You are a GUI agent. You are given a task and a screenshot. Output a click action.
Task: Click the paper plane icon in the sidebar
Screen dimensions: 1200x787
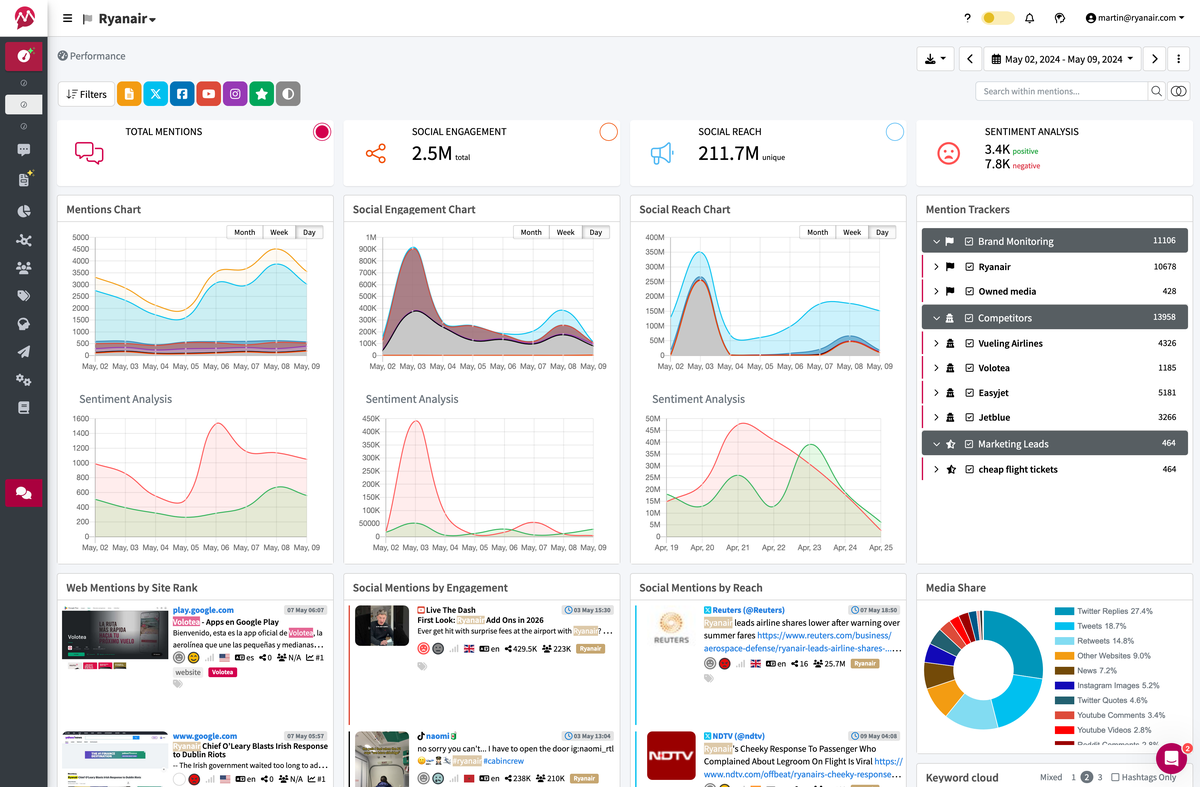click(24, 352)
